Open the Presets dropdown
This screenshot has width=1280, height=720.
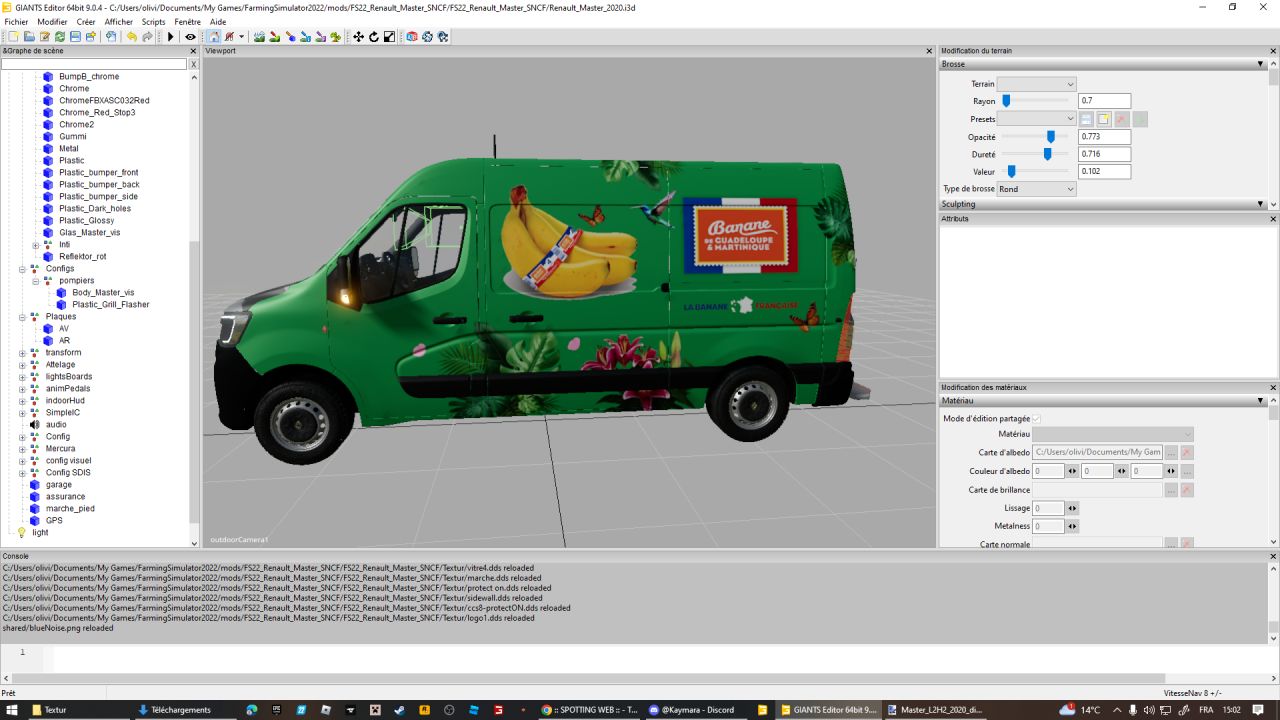[1036, 119]
